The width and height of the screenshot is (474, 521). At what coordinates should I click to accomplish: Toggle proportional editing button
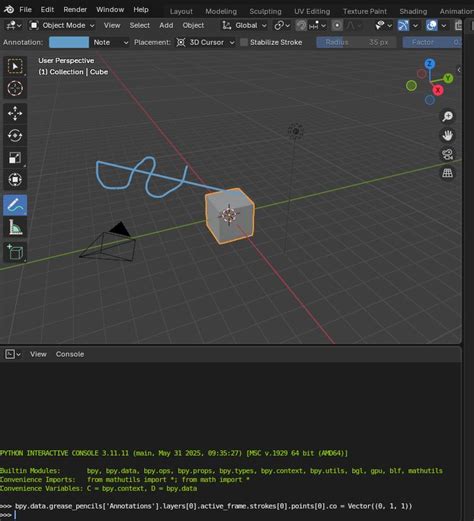[337, 25]
